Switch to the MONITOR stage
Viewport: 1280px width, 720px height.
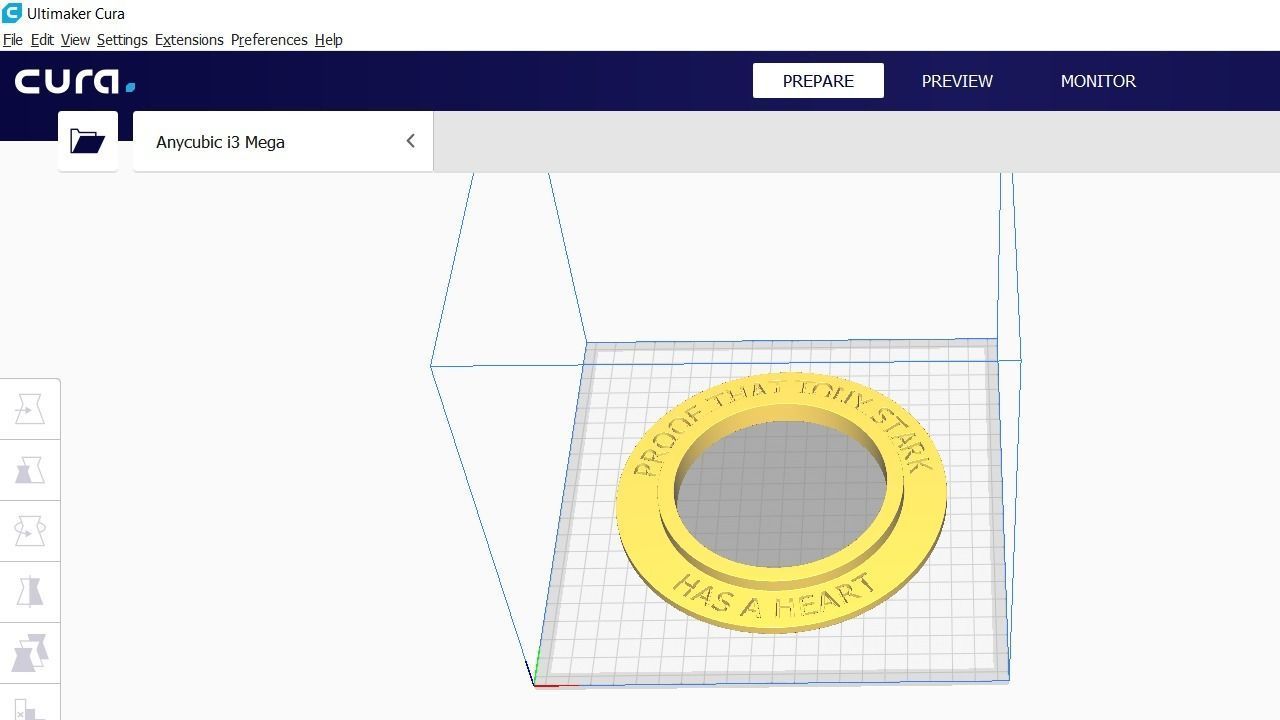pos(1098,81)
